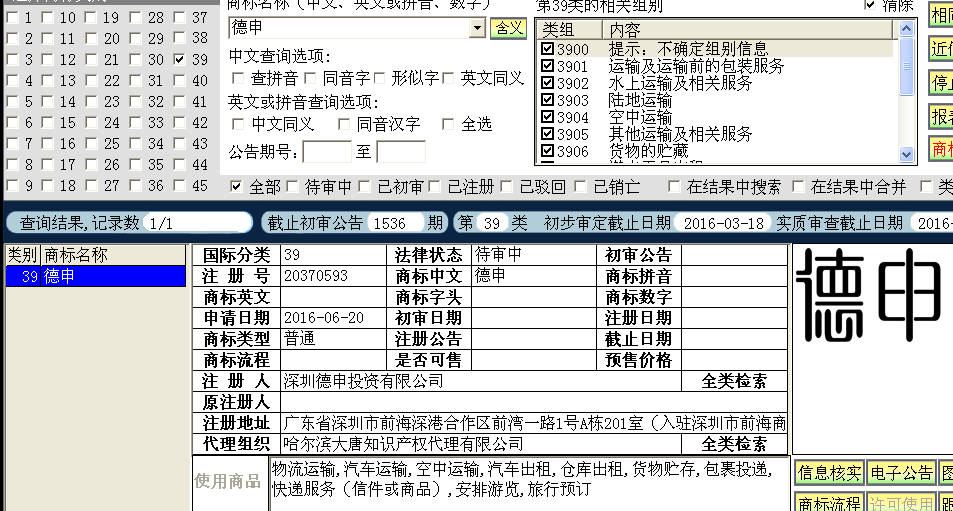
Task: Click the trademark name field 德申
Action: (349, 27)
